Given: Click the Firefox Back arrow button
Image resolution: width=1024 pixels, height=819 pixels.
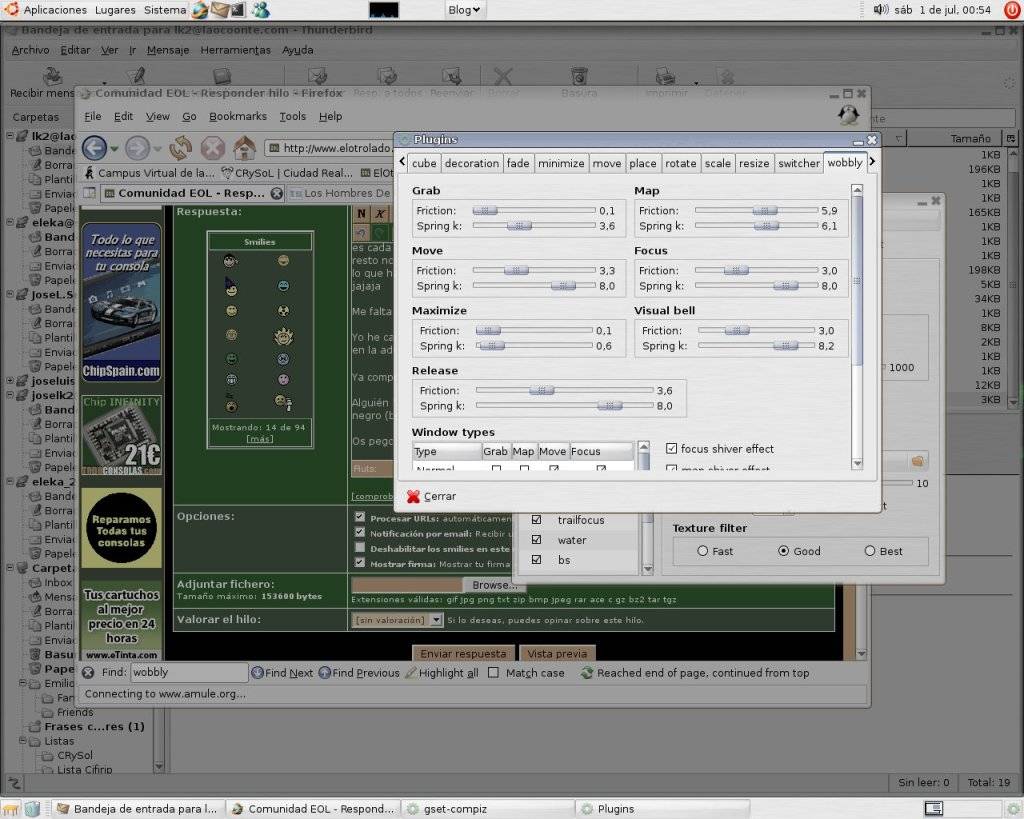Looking at the screenshot, I should pyautogui.click(x=94, y=148).
